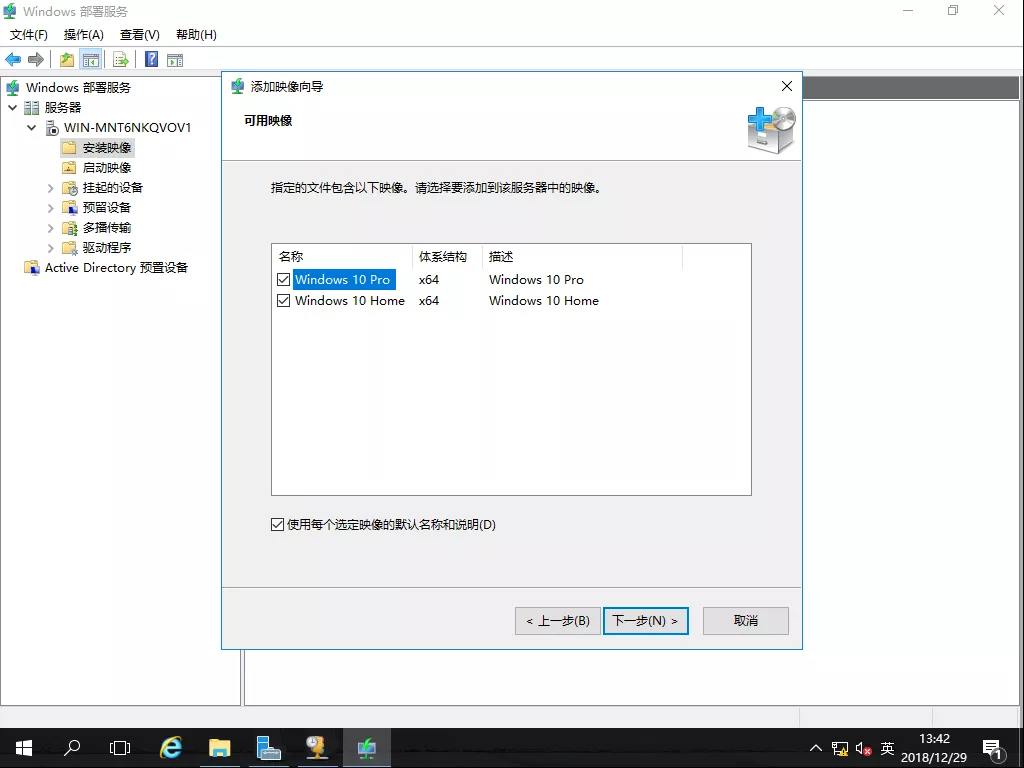Toggle 使用每个选定映像的默认名称和说明 checkbox

pos(278,525)
